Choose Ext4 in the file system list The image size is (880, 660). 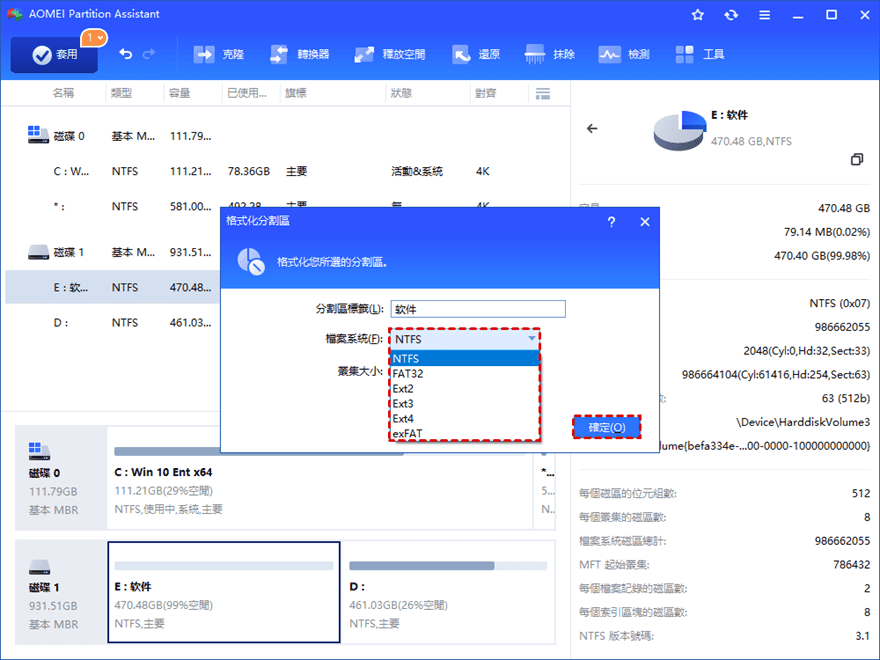(x=464, y=418)
